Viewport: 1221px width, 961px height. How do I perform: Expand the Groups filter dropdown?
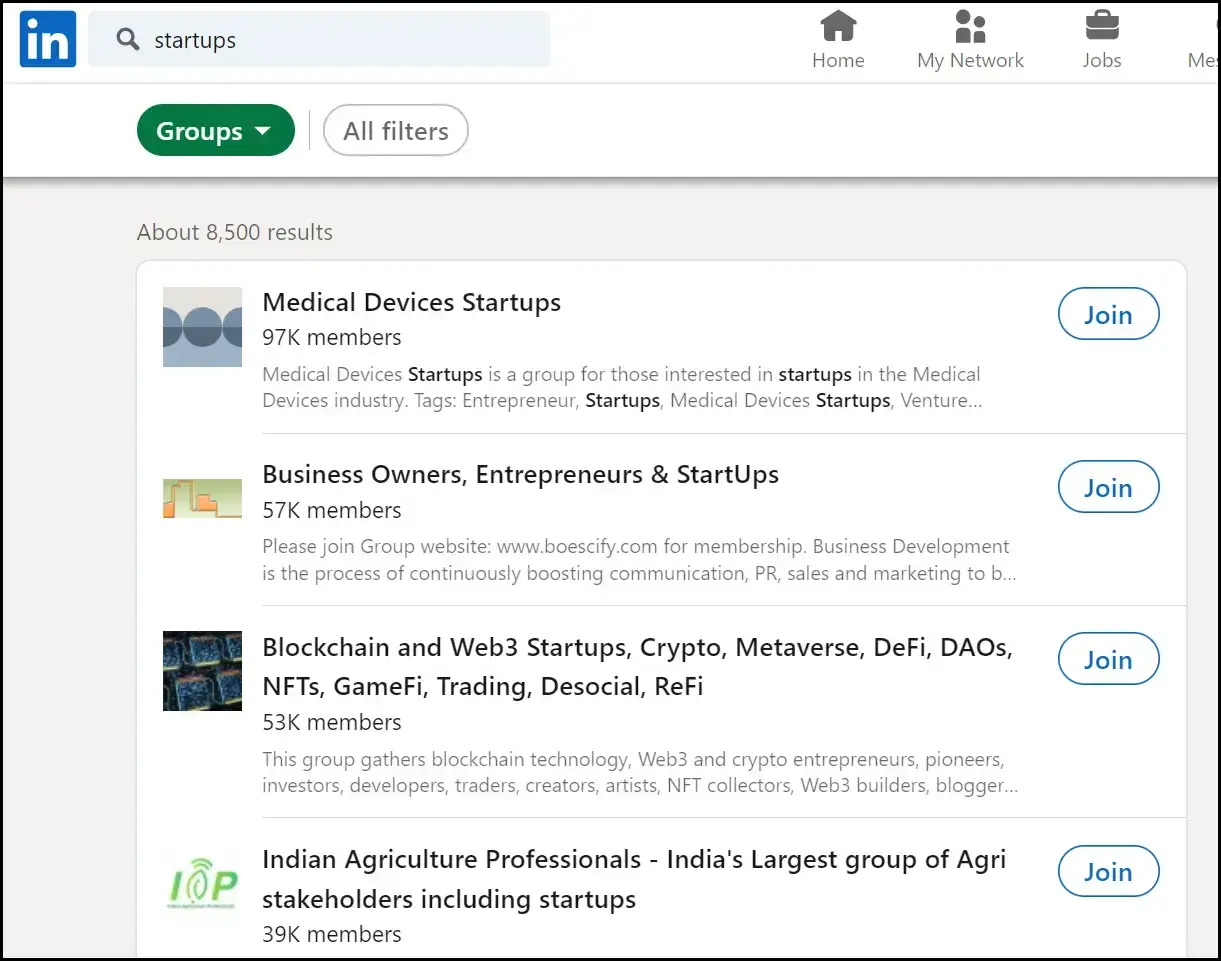point(215,131)
